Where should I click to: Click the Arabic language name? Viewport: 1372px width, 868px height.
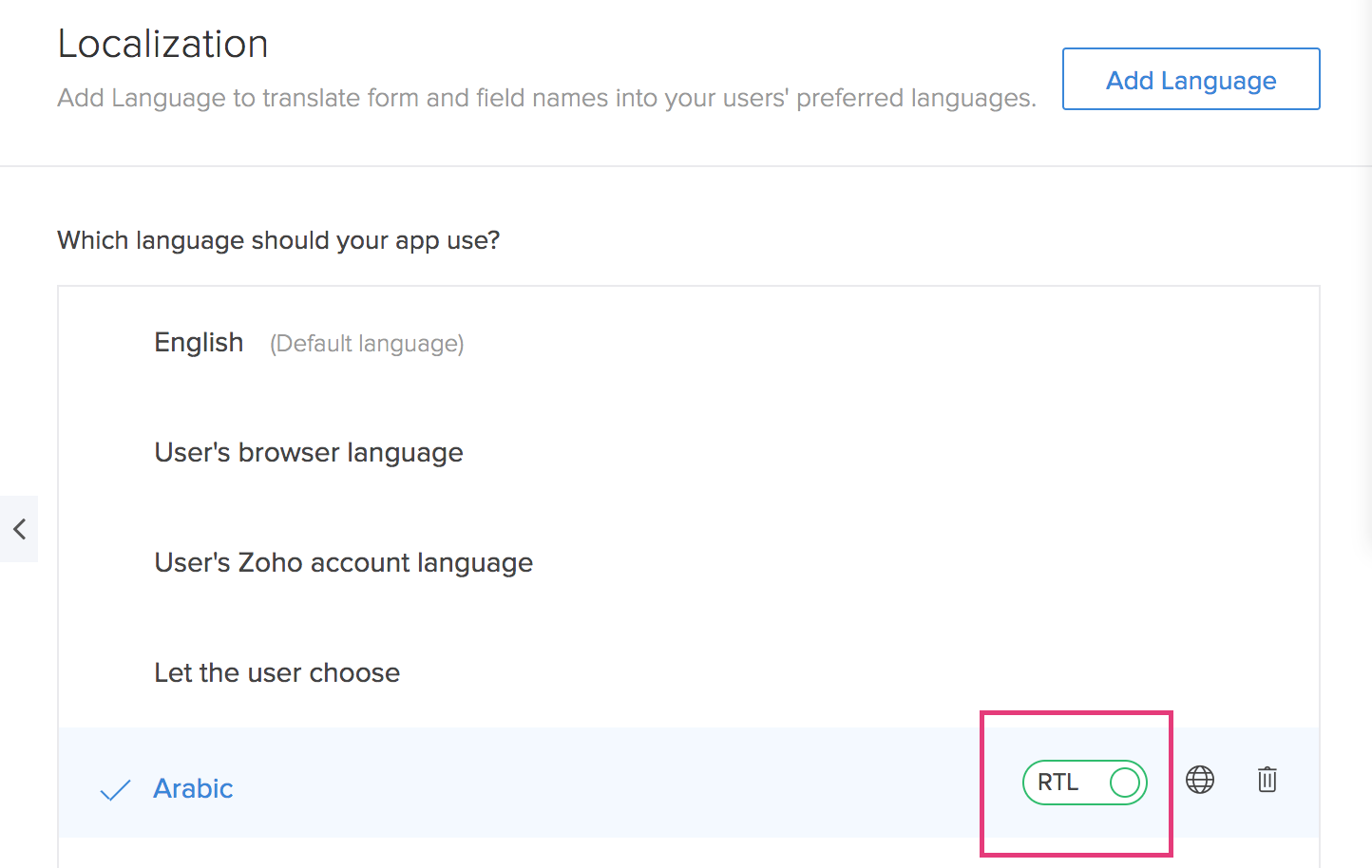(x=193, y=789)
